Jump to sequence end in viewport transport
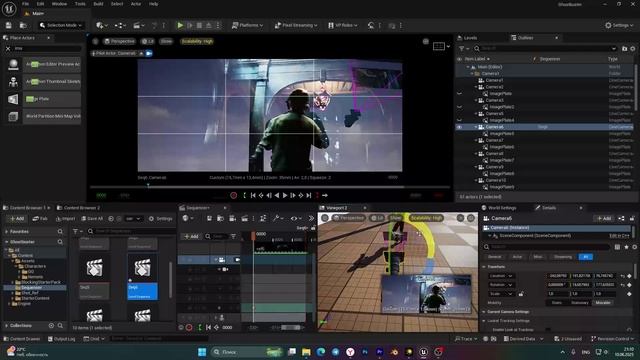Screen dimensions: 640x360 click(x=309, y=196)
